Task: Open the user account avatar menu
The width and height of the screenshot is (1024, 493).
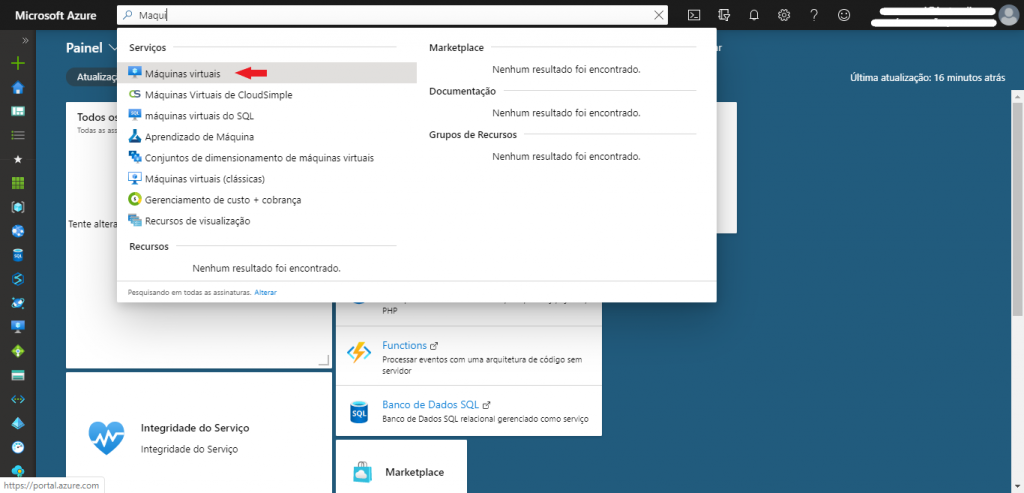Action: coord(1008,15)
